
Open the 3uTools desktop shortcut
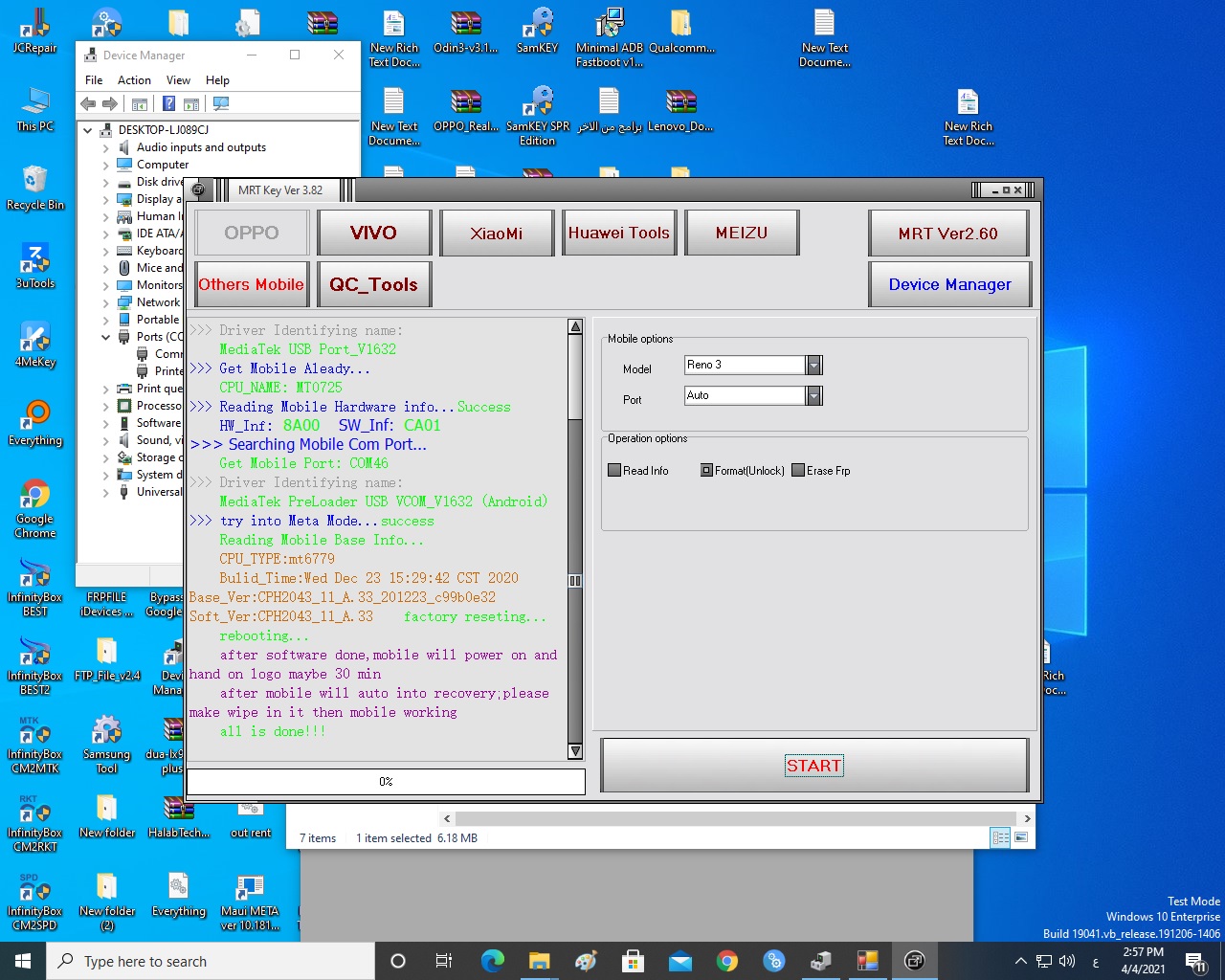coord(35,266)
